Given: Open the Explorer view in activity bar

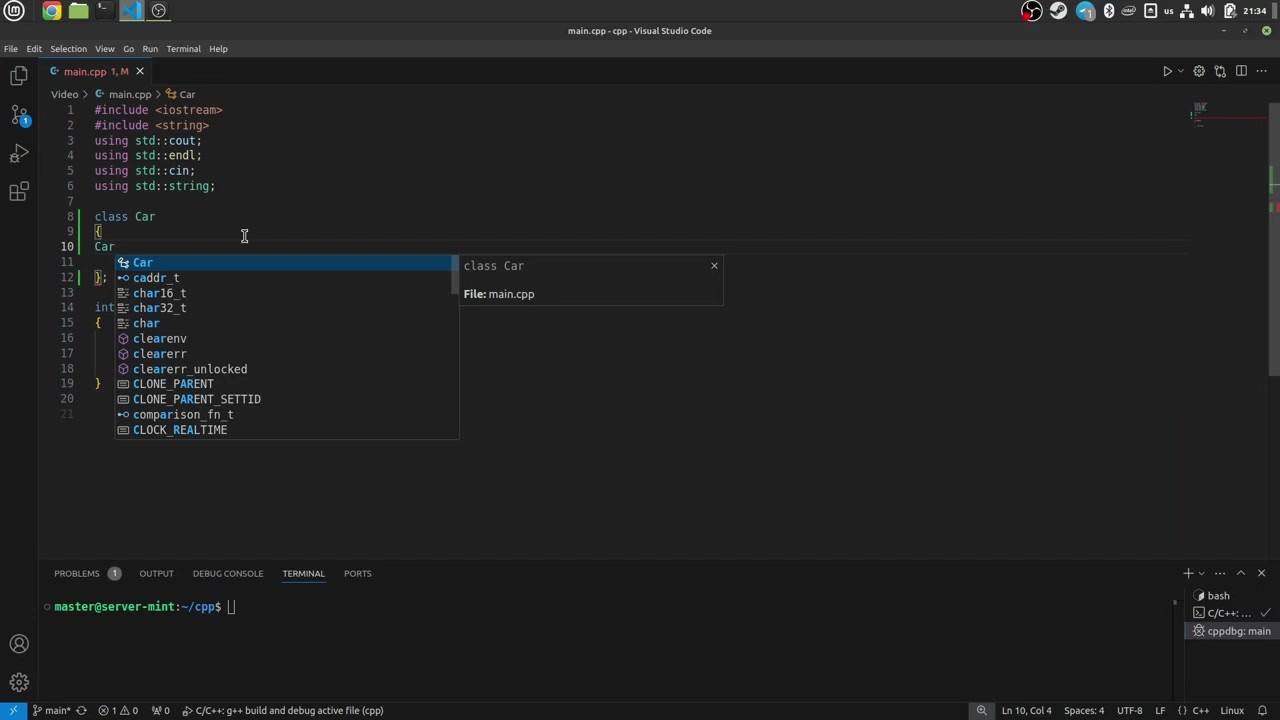Looking at the screenshot, I should click(19, 76).
